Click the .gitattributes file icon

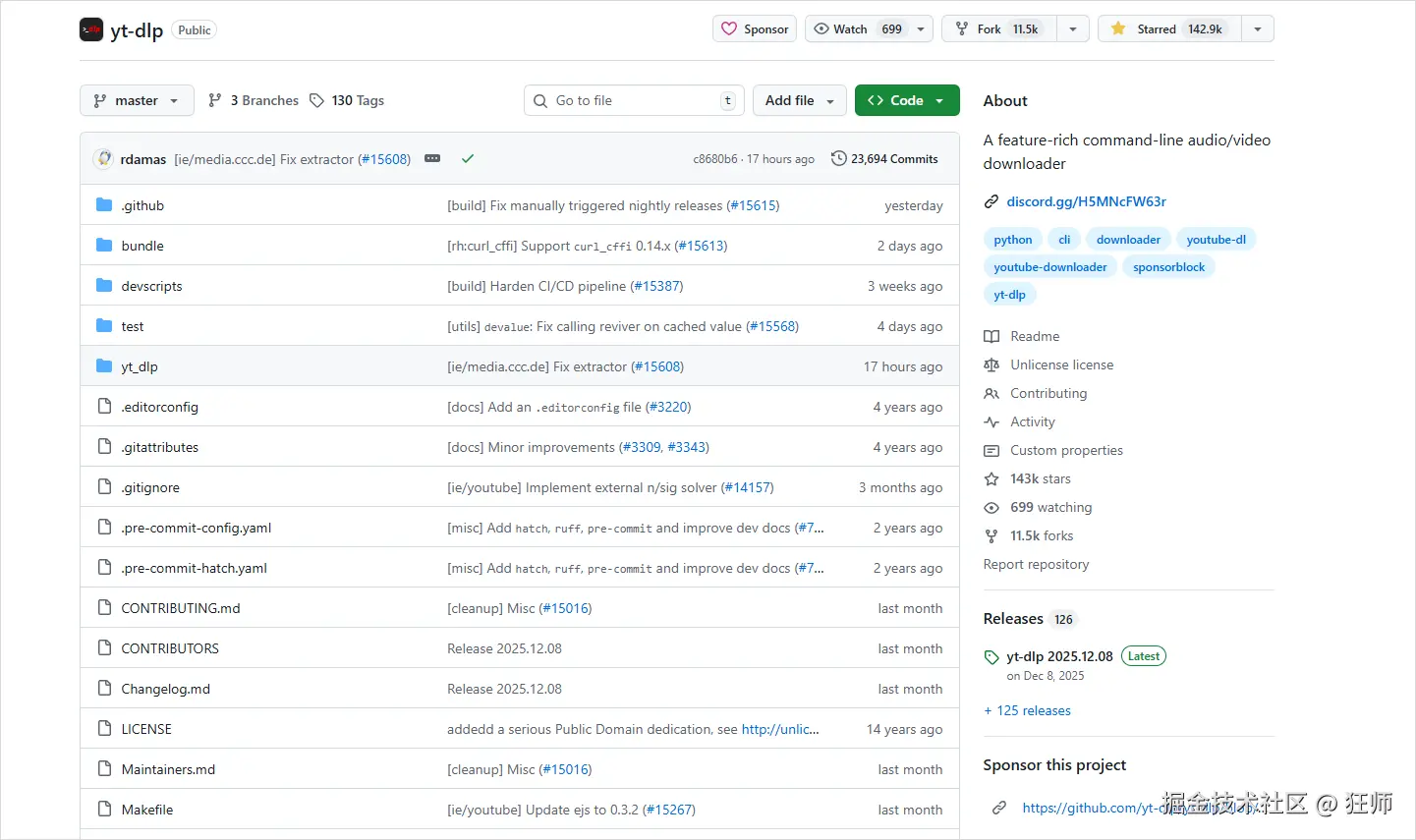point(104,446)
